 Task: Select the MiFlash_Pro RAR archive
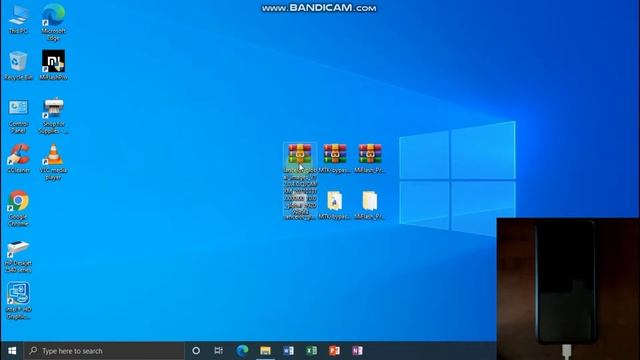click(370, 158)
